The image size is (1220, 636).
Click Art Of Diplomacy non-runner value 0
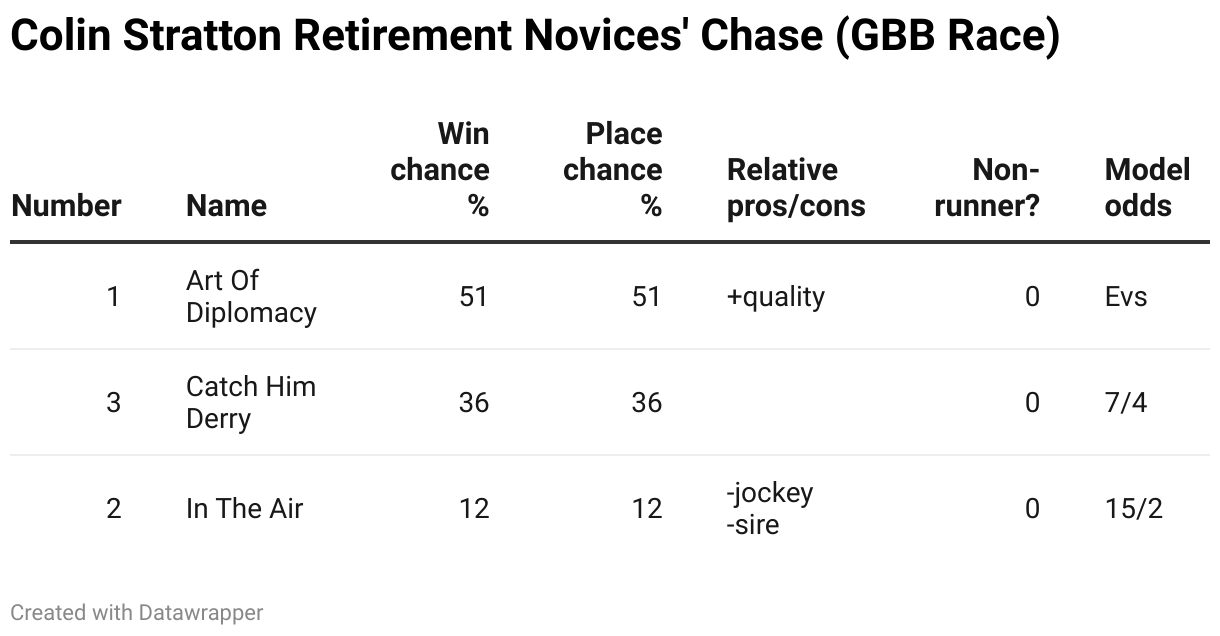[x=1032, y=297]
